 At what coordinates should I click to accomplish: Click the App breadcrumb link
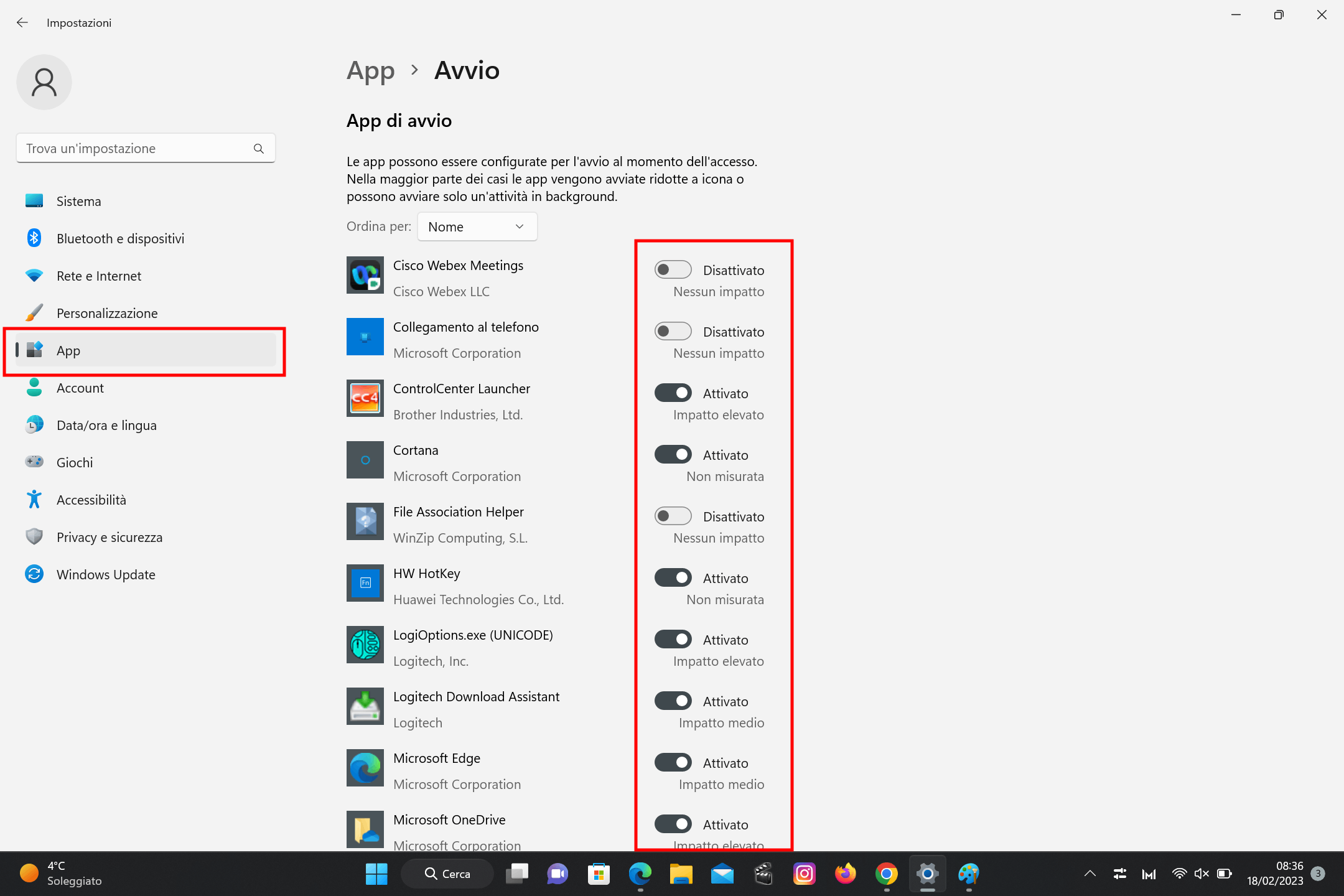(x=370, y=70)
